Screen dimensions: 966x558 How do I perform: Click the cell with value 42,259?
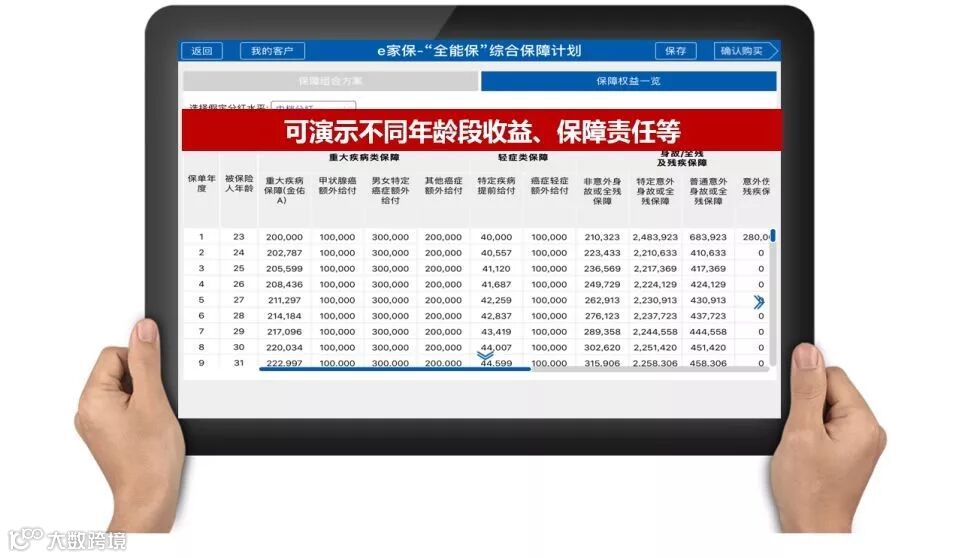(x=496, y=301)
